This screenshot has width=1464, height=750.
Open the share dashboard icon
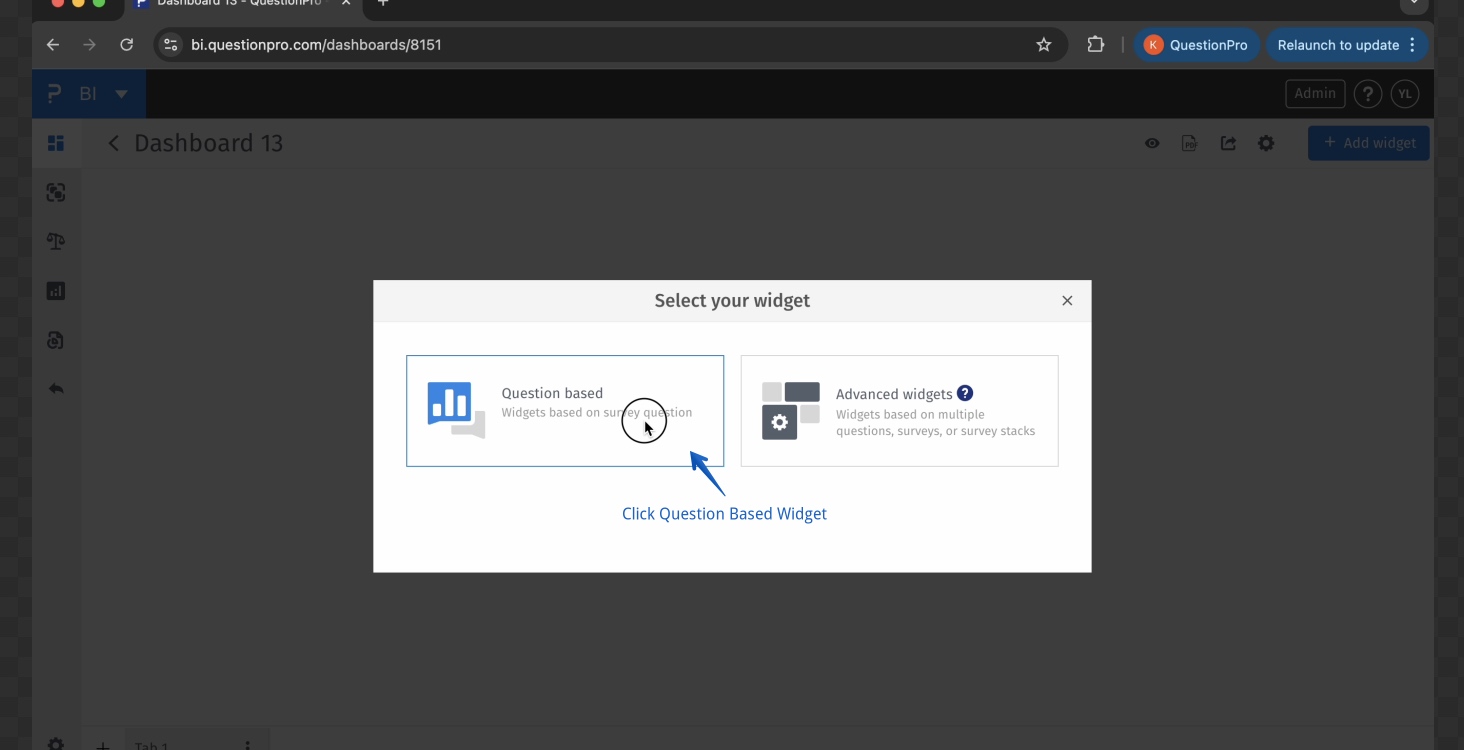pyautogui.click(x=1228, y=143)
